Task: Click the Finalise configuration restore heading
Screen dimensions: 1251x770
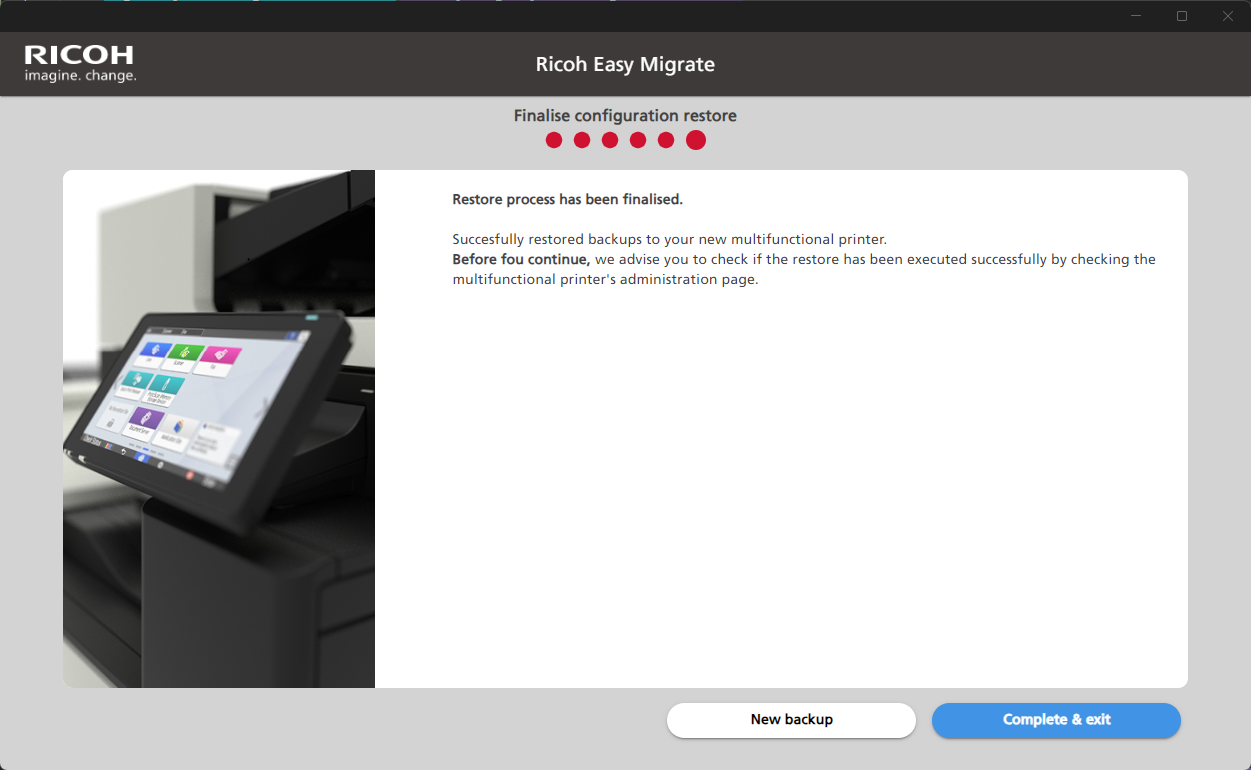Action: [625, 116]
